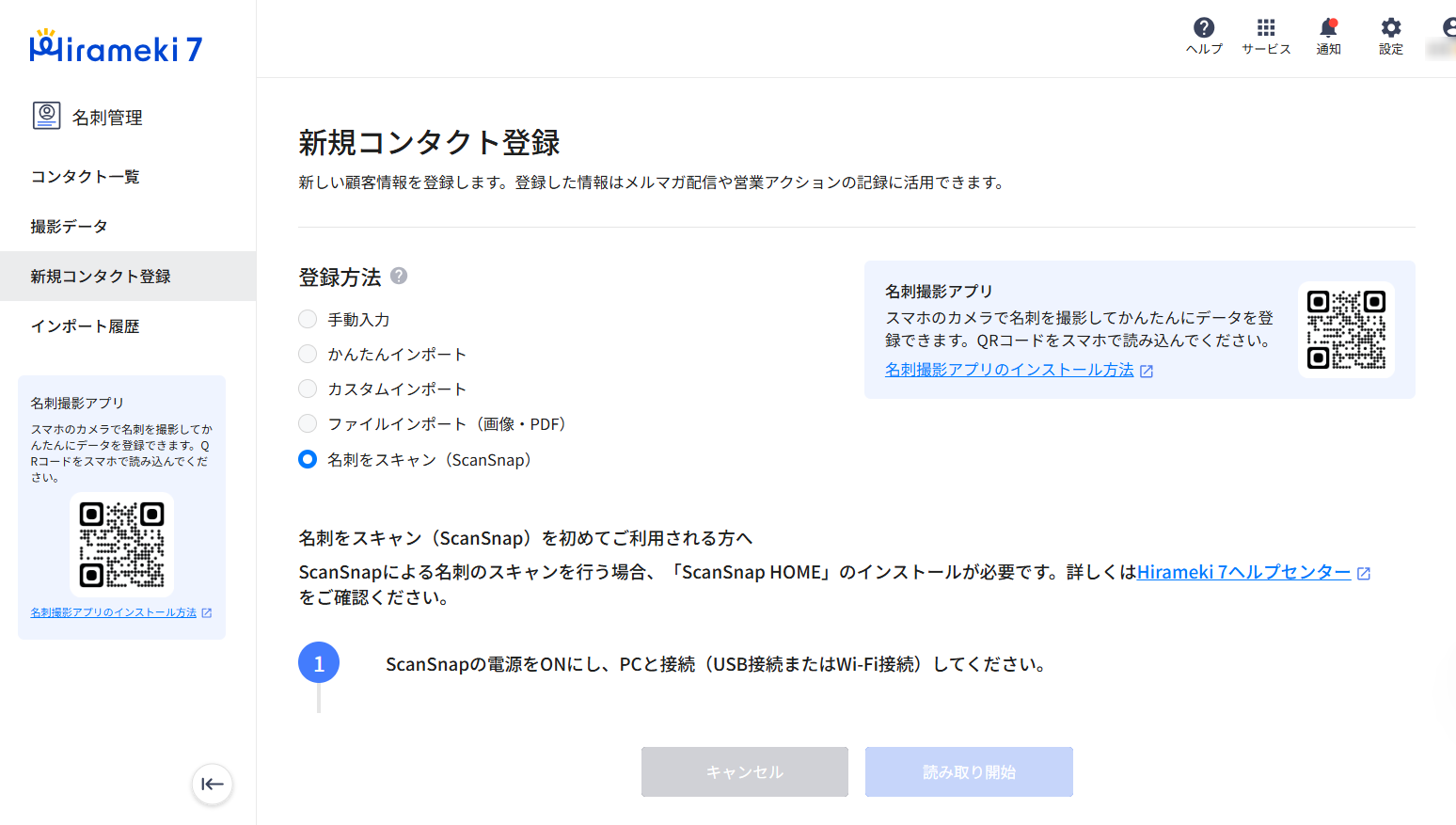Open インポート履歴 in sidebar
This screenshot has height=825, width=1456.
click(86, 326)
